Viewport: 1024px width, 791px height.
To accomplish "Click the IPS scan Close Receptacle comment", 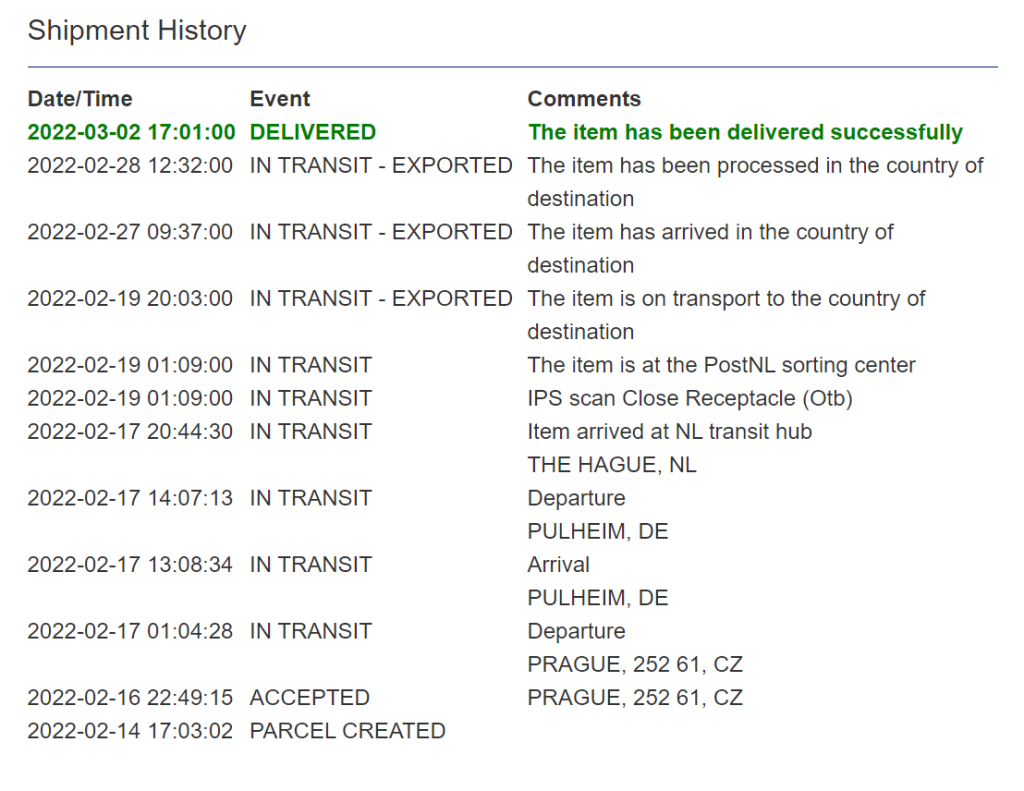I will click(x=689, y=398).
